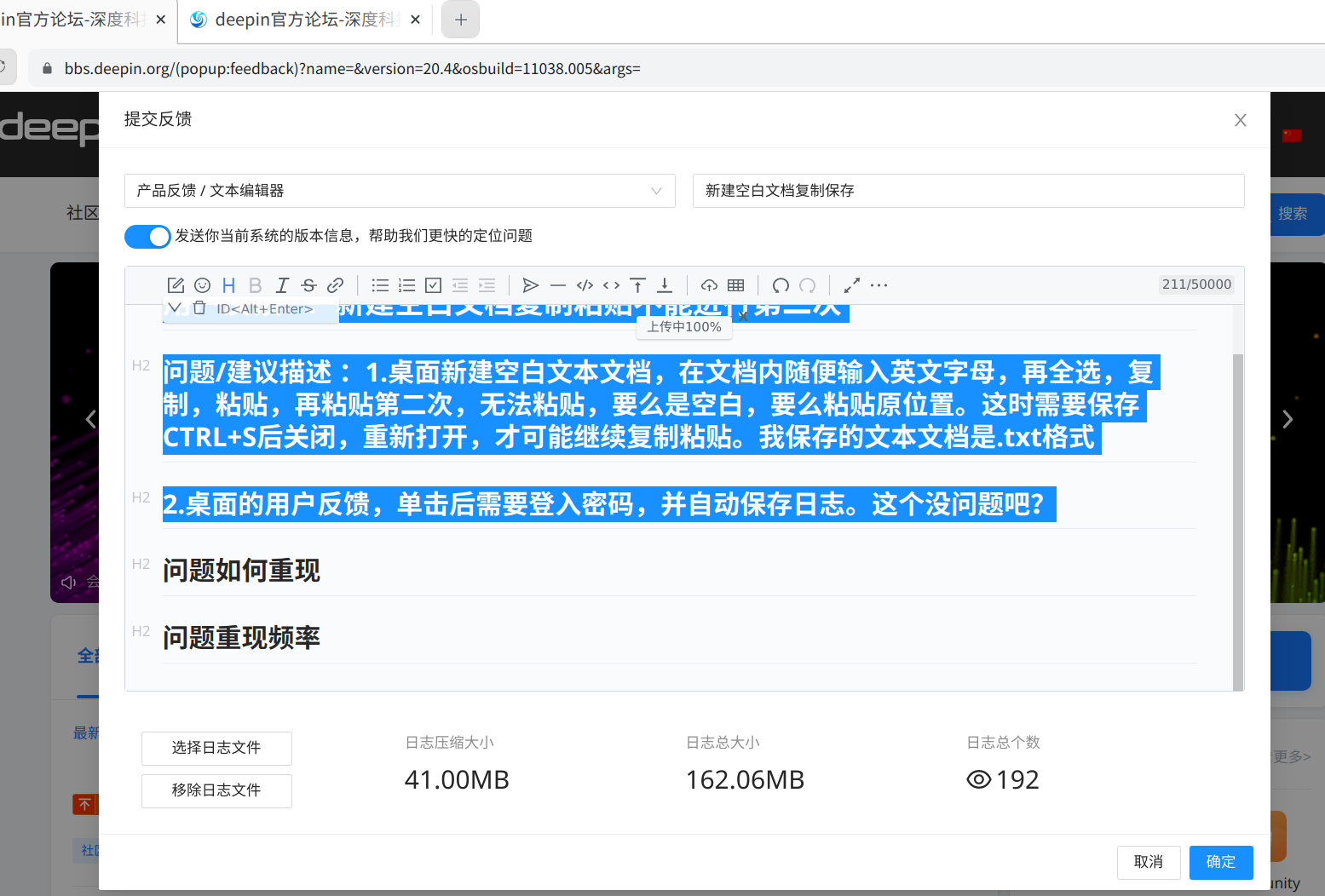This screenshot has width=1325, height=896.
Task: Click the background carousel's next arrow
Action: [x=1288, y=419]
